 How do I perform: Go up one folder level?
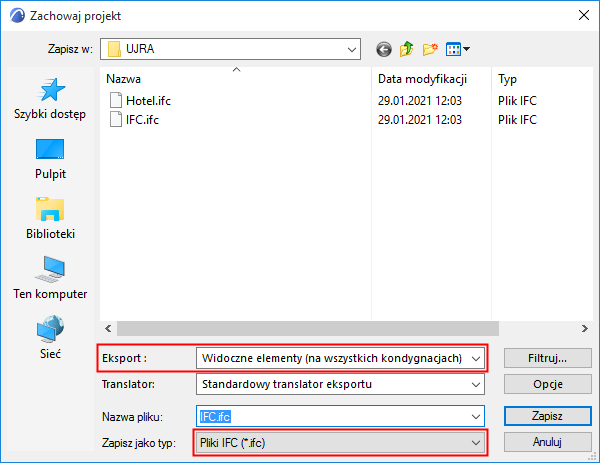coord(407,49)
